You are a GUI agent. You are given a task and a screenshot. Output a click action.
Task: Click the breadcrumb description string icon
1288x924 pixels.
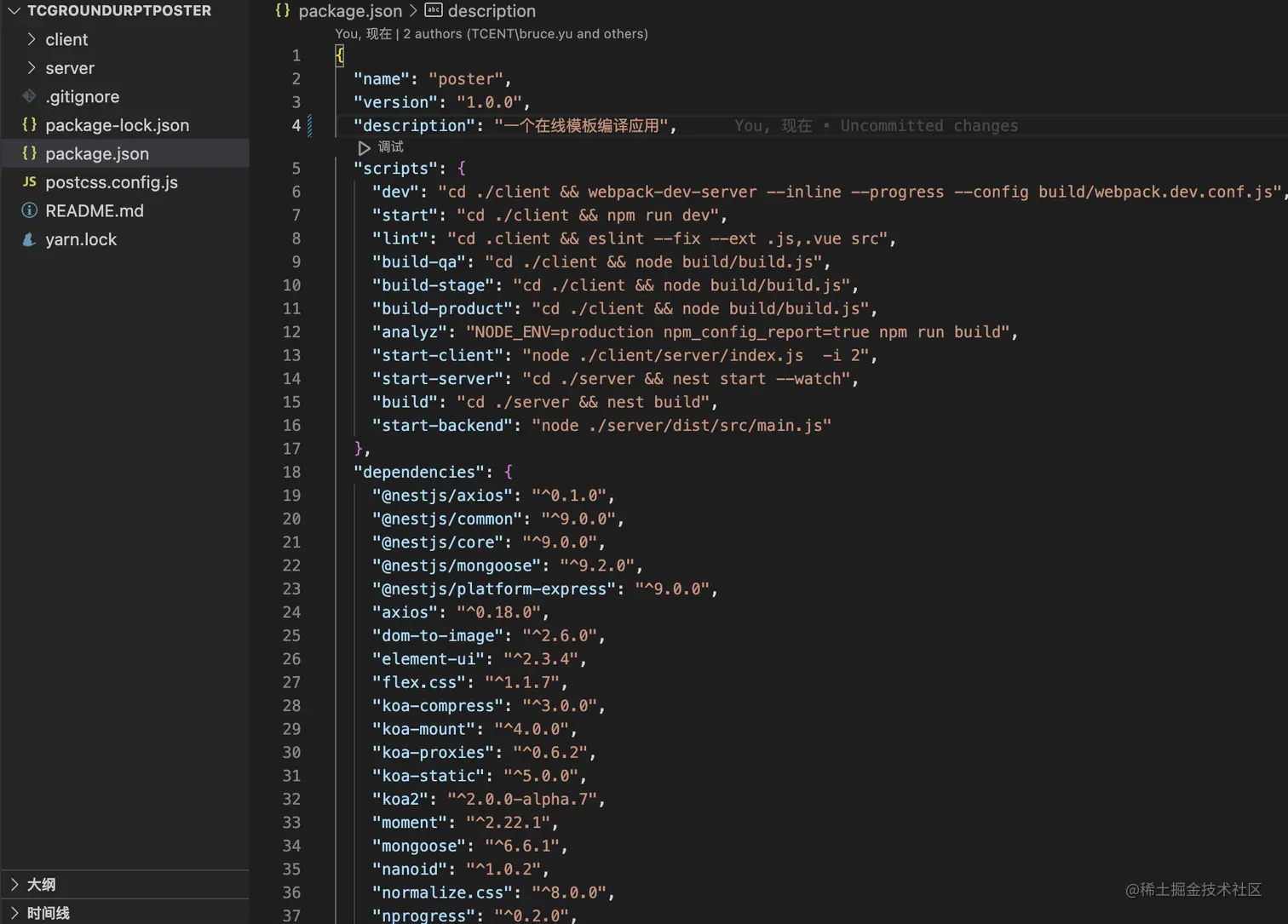point(434,11)
